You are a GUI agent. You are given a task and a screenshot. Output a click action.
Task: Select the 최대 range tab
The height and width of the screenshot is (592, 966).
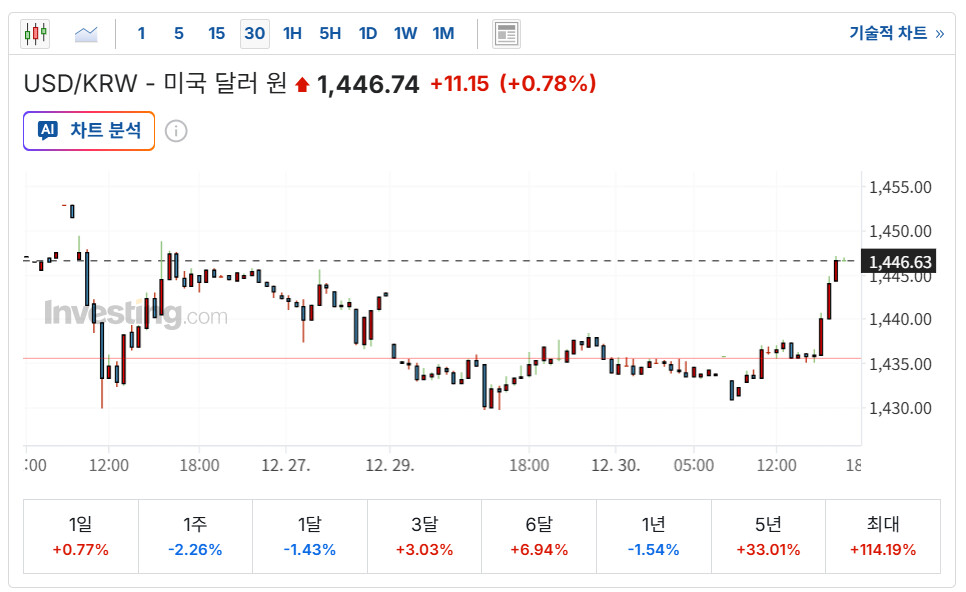click(x=883, y=536)
